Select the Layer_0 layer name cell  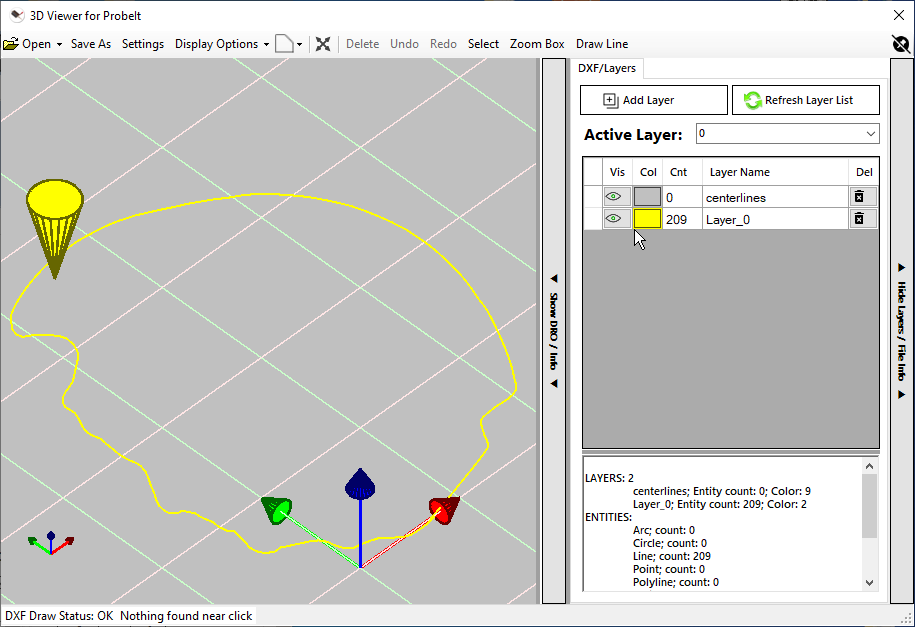click(775, 220)
